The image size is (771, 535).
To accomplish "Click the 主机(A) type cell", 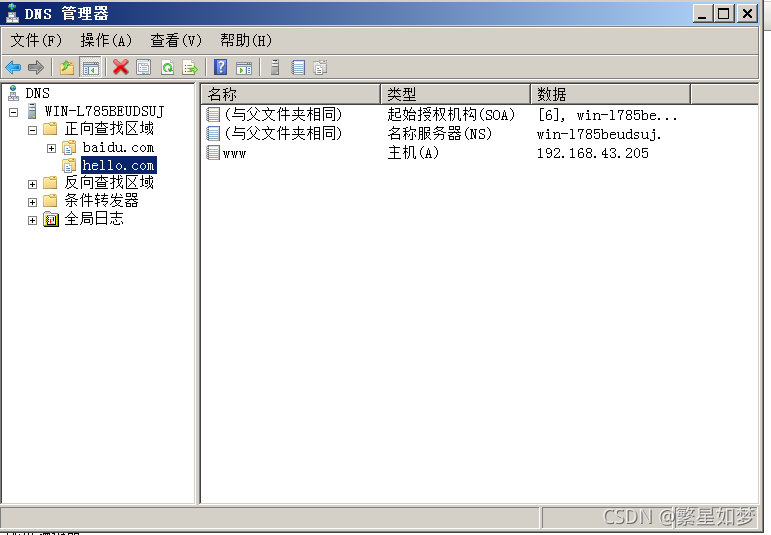I will [413, 153].
